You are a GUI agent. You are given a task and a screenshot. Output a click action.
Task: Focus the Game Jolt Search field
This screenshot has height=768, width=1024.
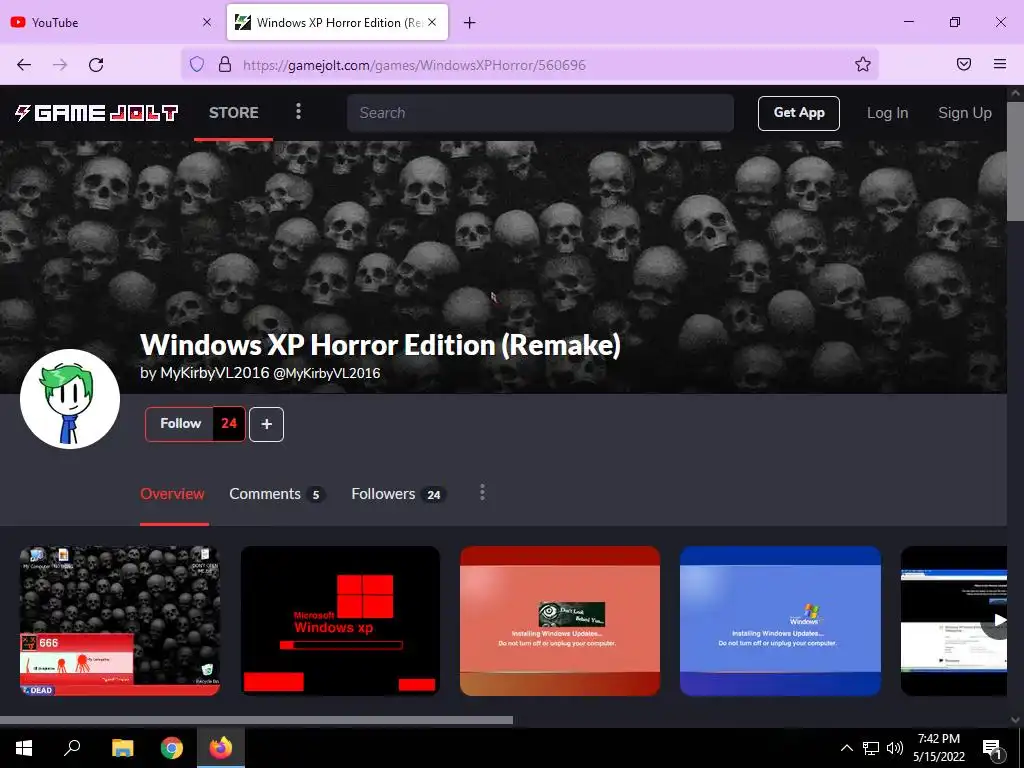pyautogui.click(x=540, y=113)
